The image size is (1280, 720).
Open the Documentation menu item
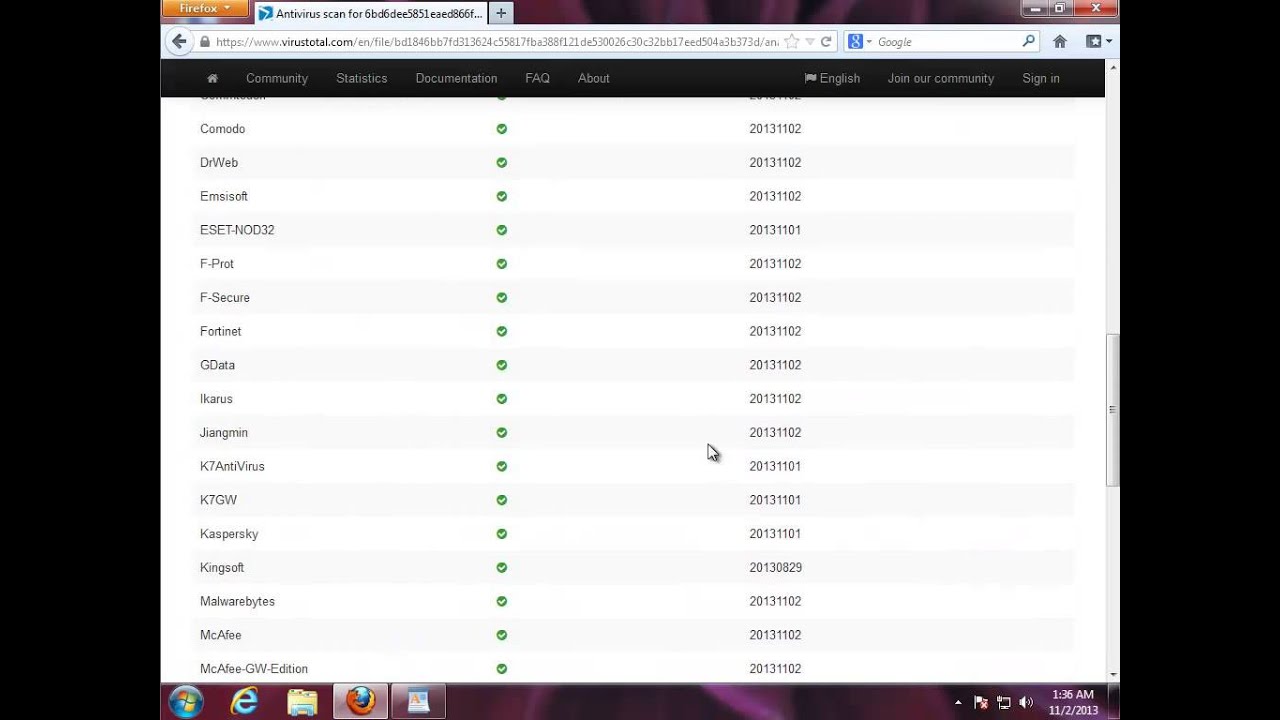[x=456, y=78]
